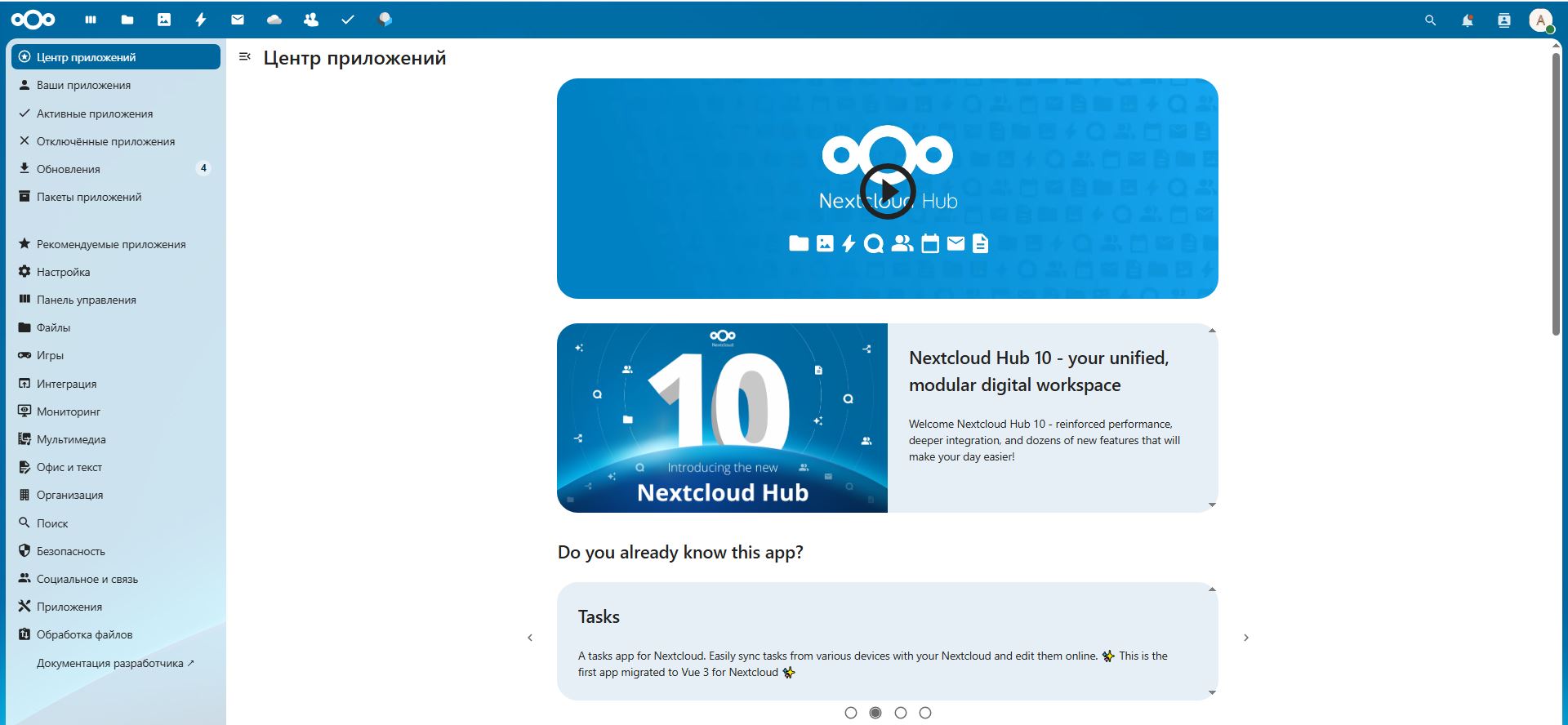Open the sphere-and-cube app icon in the top bar
Image resolution: width=1568 pixels, height=725 pixels.
point(385,20)
